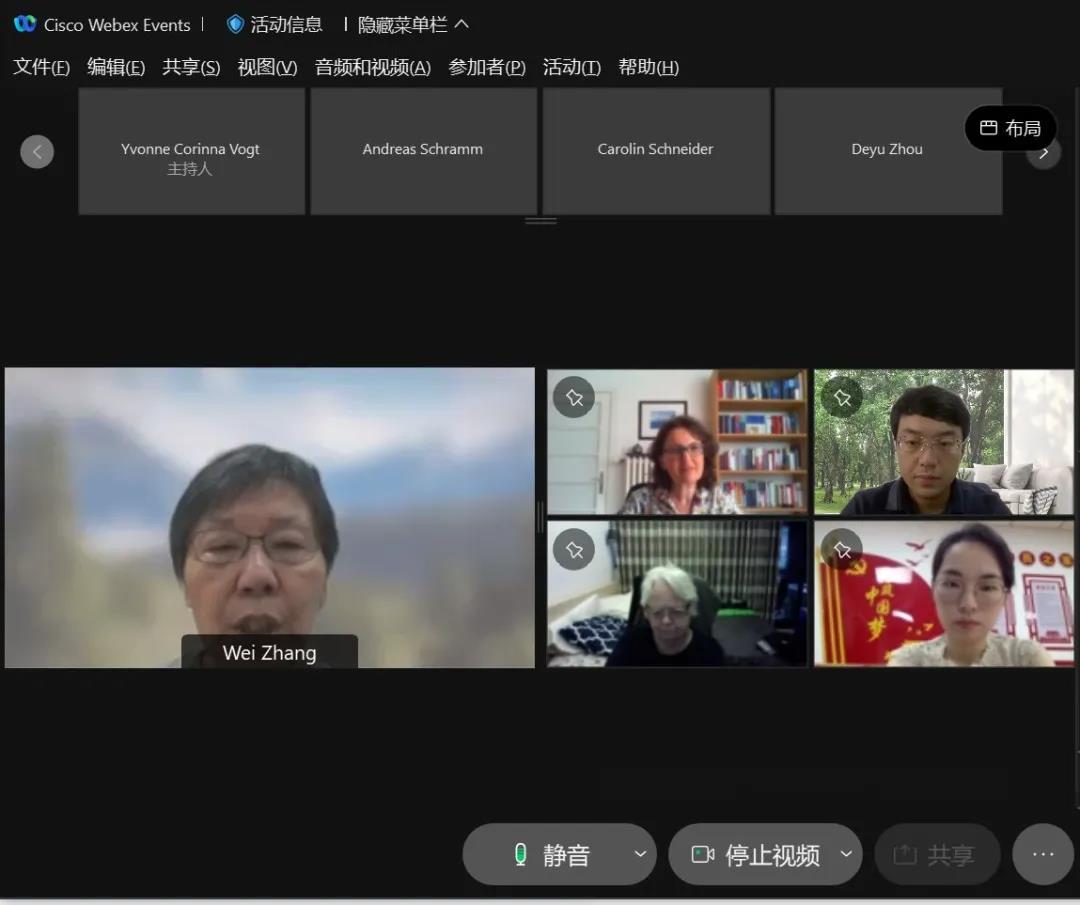
Task: Collapse the menu bar via 隐藏菜单栏
Action: (413, 24)
